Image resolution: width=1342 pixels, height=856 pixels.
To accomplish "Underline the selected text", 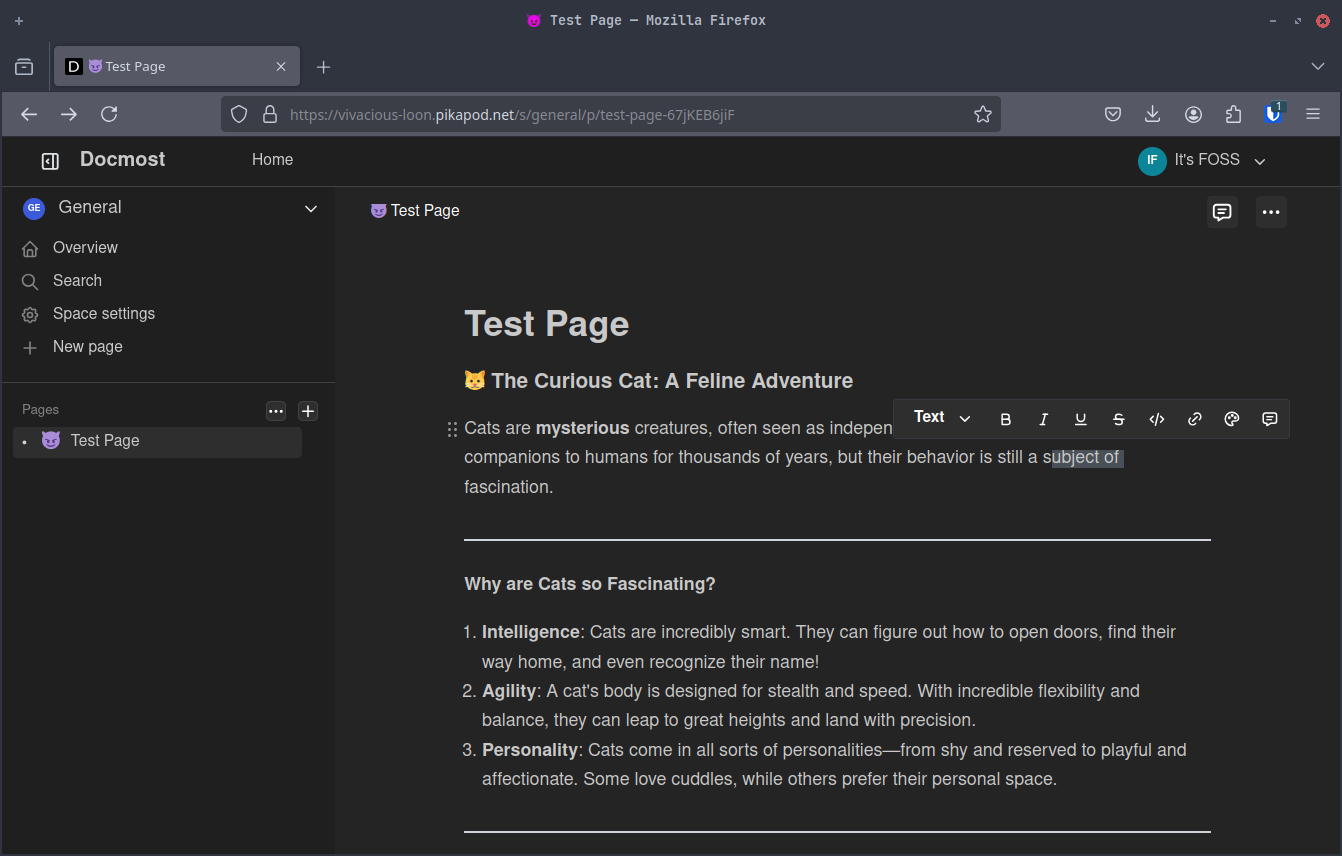I will click(1081, 419).
